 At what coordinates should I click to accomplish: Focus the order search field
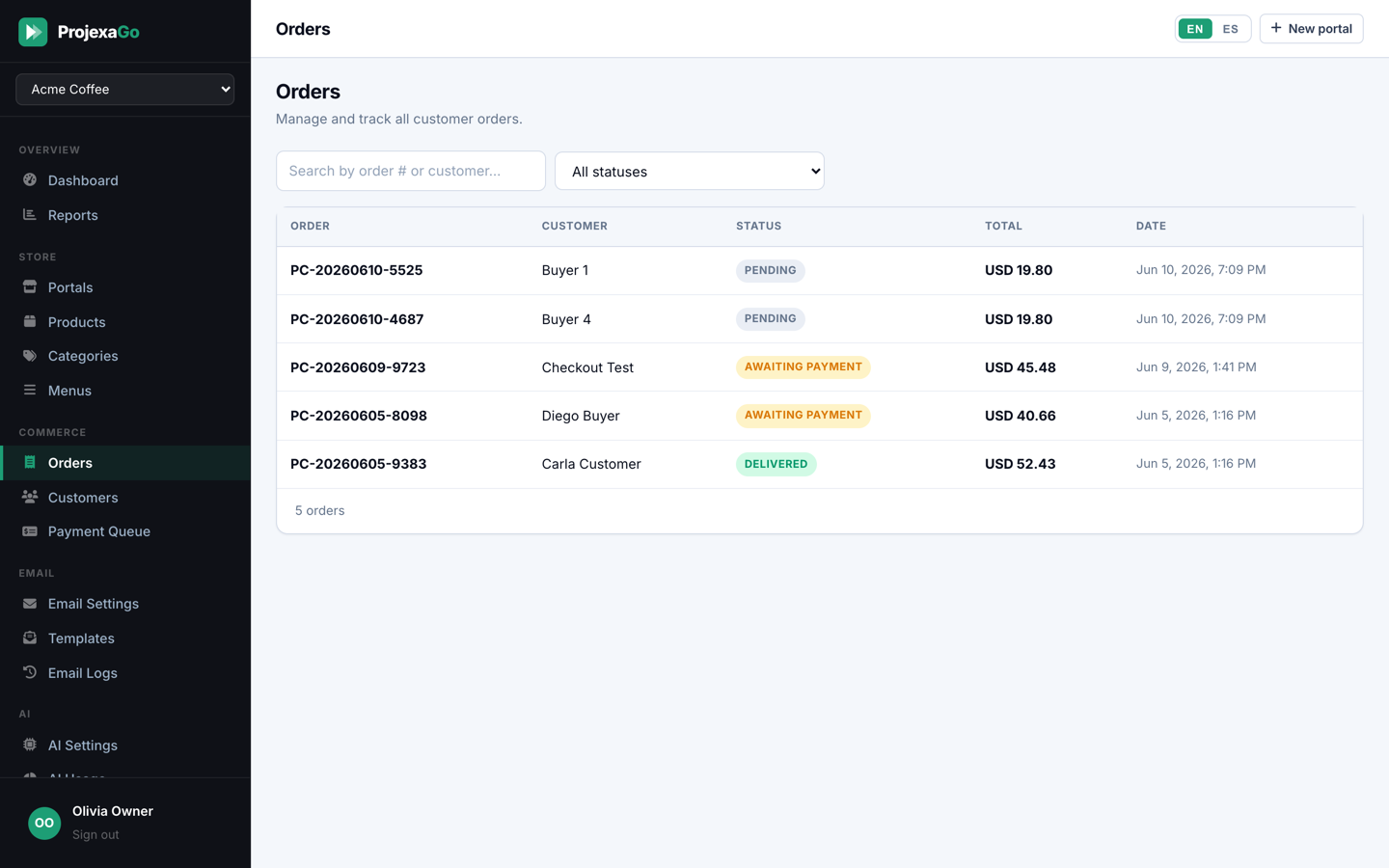pyautogui.click(x=411, y=171)
